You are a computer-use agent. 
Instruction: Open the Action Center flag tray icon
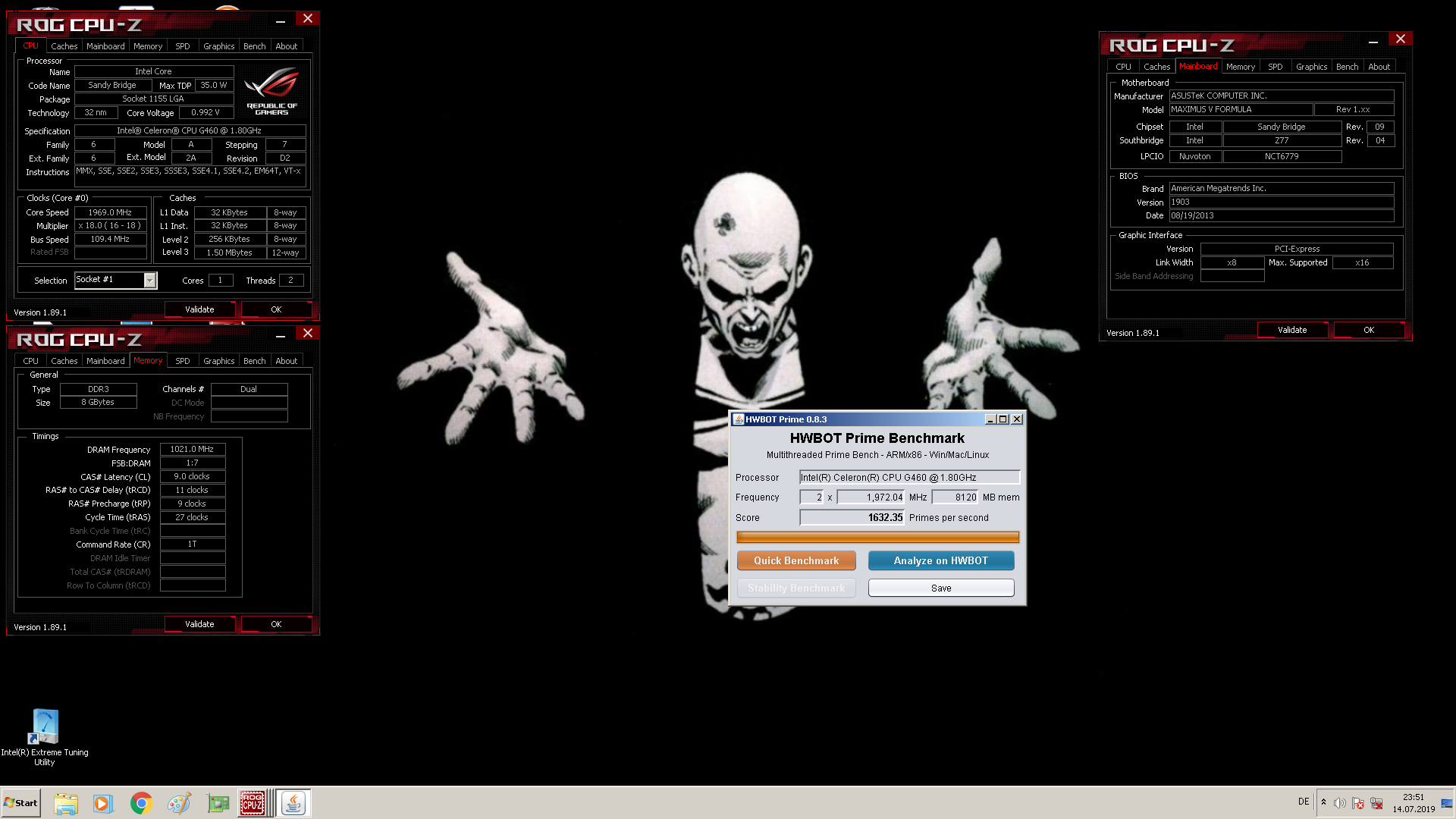pos(1358,803)
